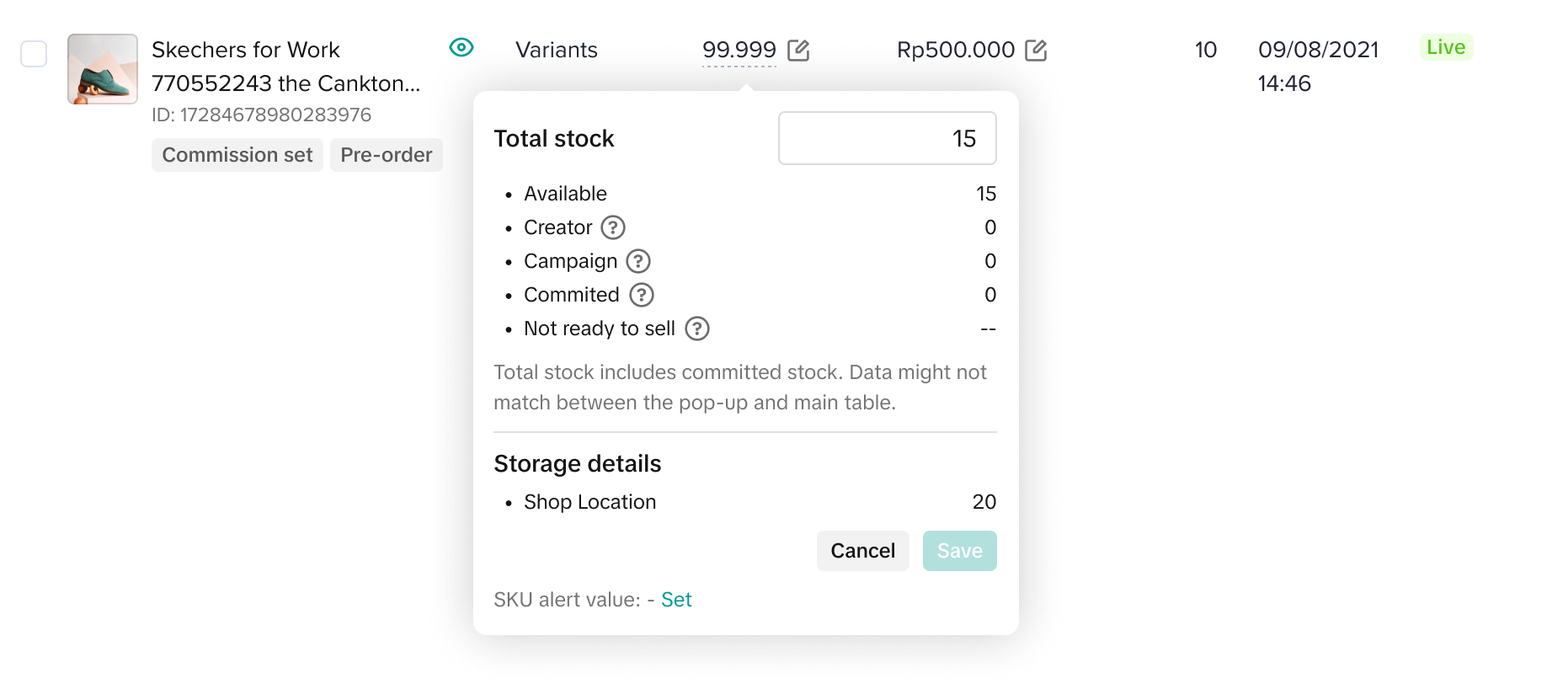Image resolution: width=1568 pixels, height=689 pixels.
Task: Click the Creator help question icon
Action: 613,227
